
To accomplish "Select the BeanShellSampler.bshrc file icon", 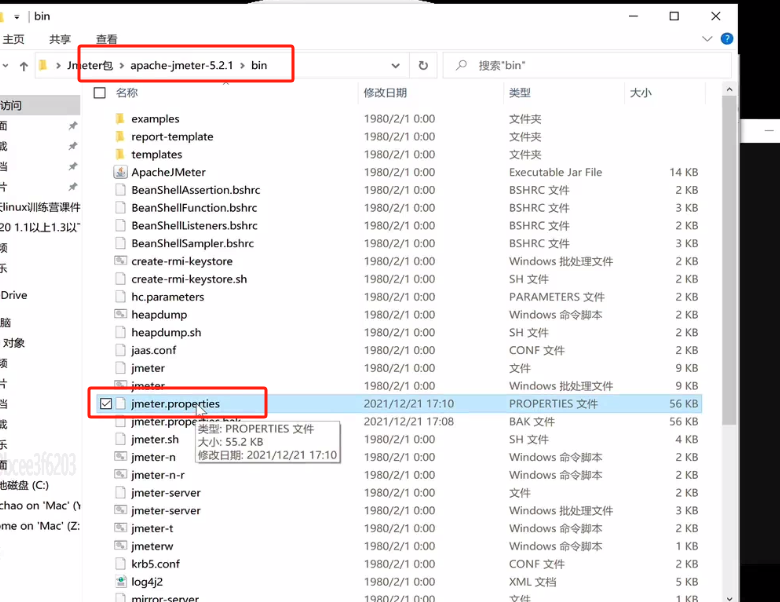I will 120,243.
